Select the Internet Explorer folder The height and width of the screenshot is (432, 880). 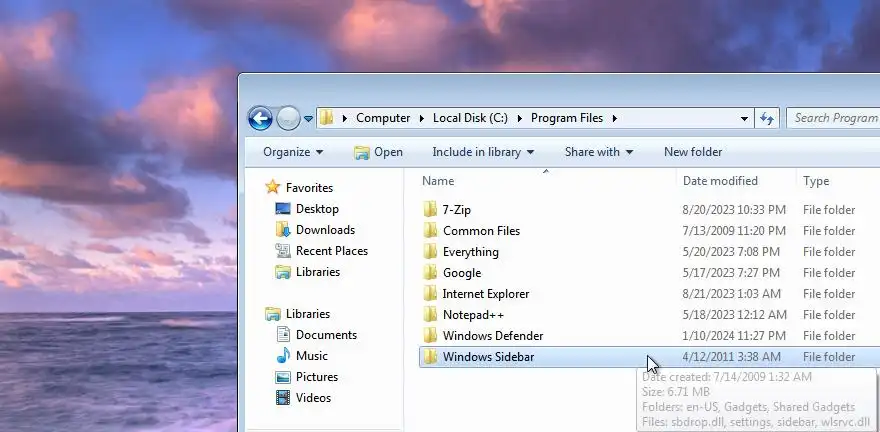[485, 293]
